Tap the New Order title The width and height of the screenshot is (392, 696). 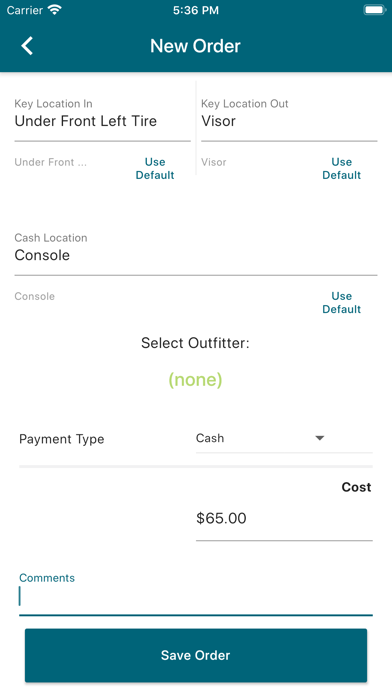(195, 46)
